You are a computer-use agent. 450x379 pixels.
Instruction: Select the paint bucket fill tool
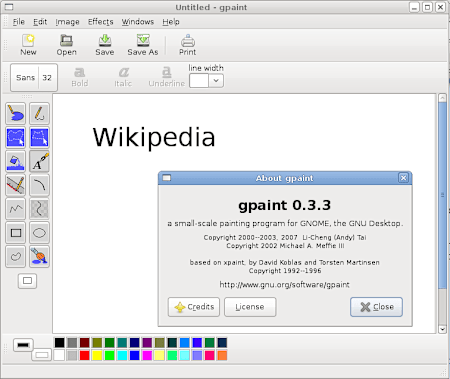15,162
